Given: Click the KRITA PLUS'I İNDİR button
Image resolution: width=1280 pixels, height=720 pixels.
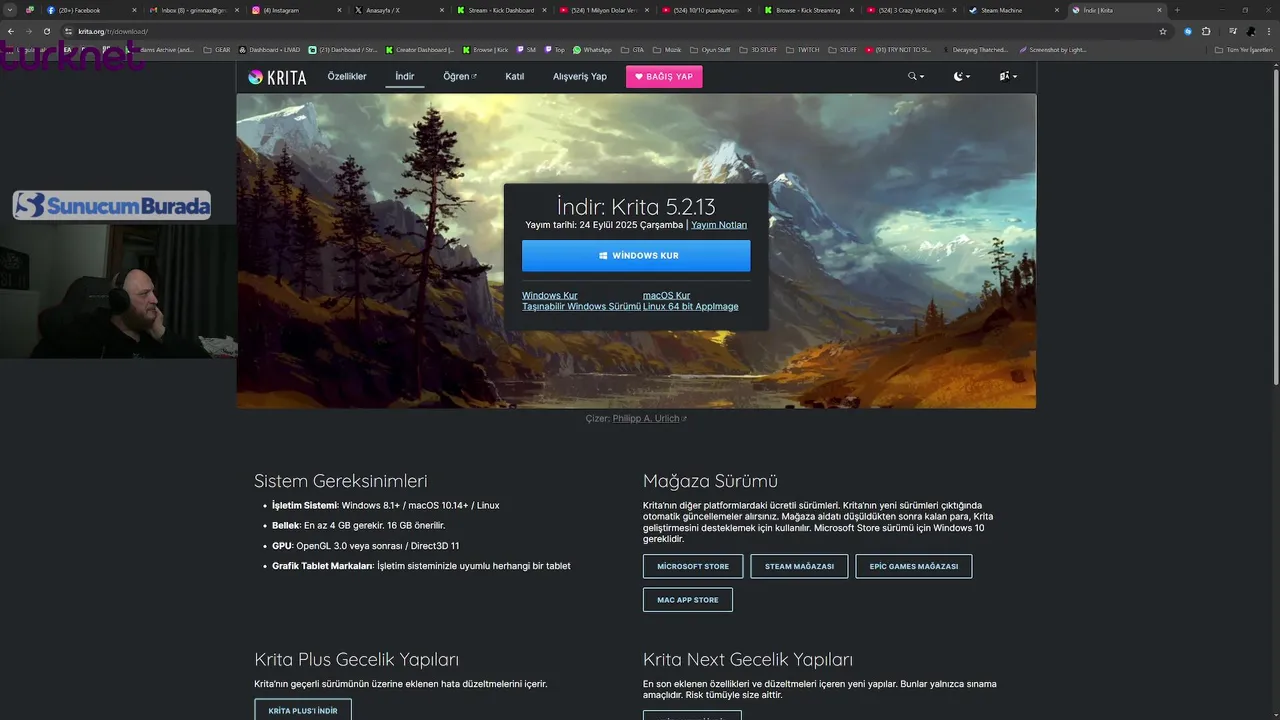Looking at the screenshot, I should point(303,710).
